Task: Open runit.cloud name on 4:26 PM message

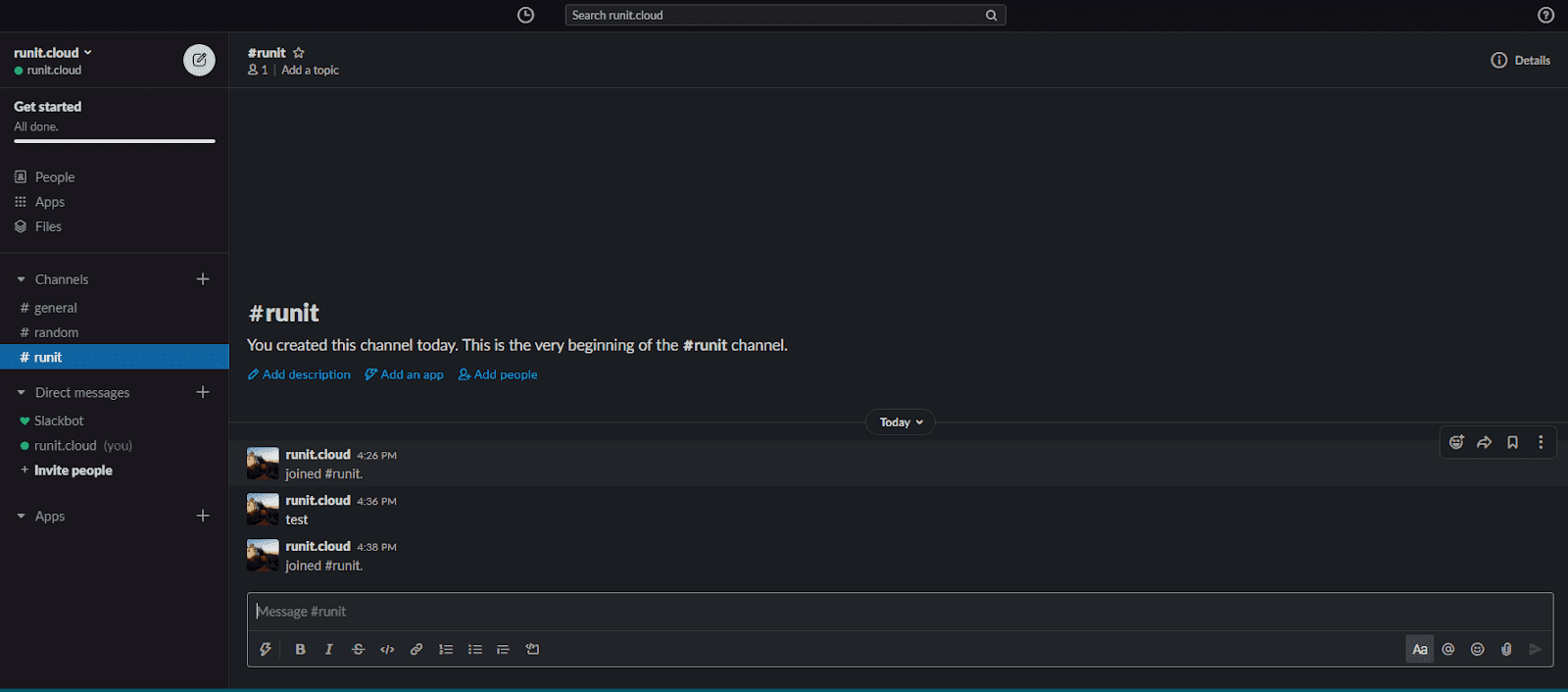Action: click(x=318, y=455)
